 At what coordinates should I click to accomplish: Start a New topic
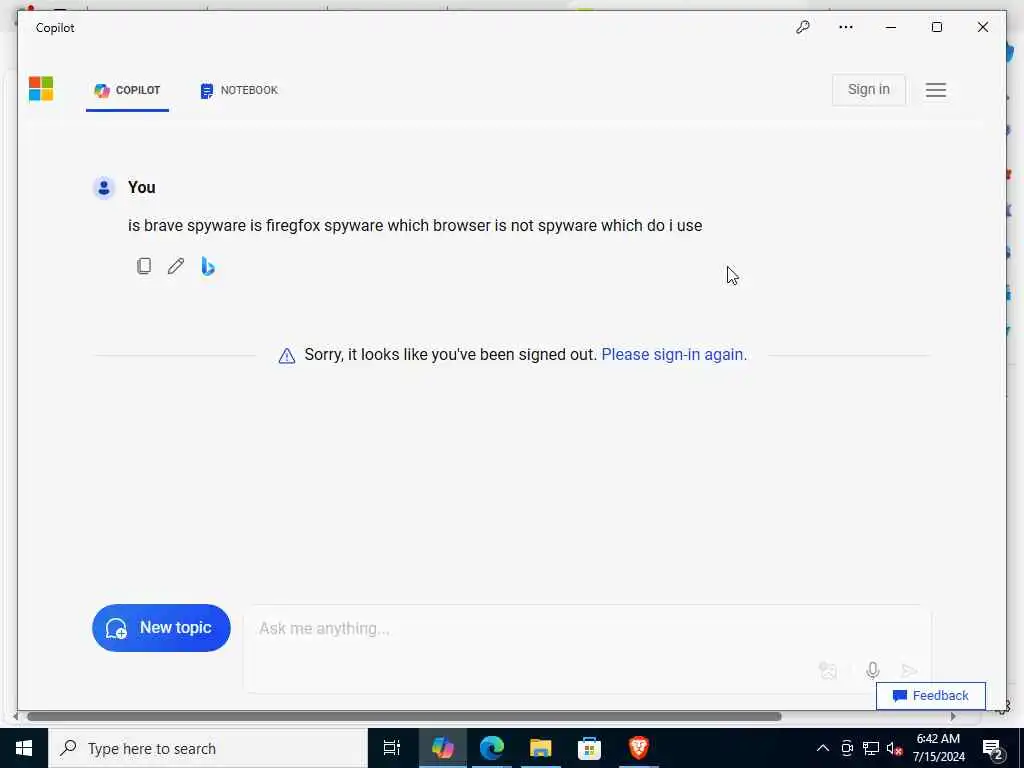[161, 628]
